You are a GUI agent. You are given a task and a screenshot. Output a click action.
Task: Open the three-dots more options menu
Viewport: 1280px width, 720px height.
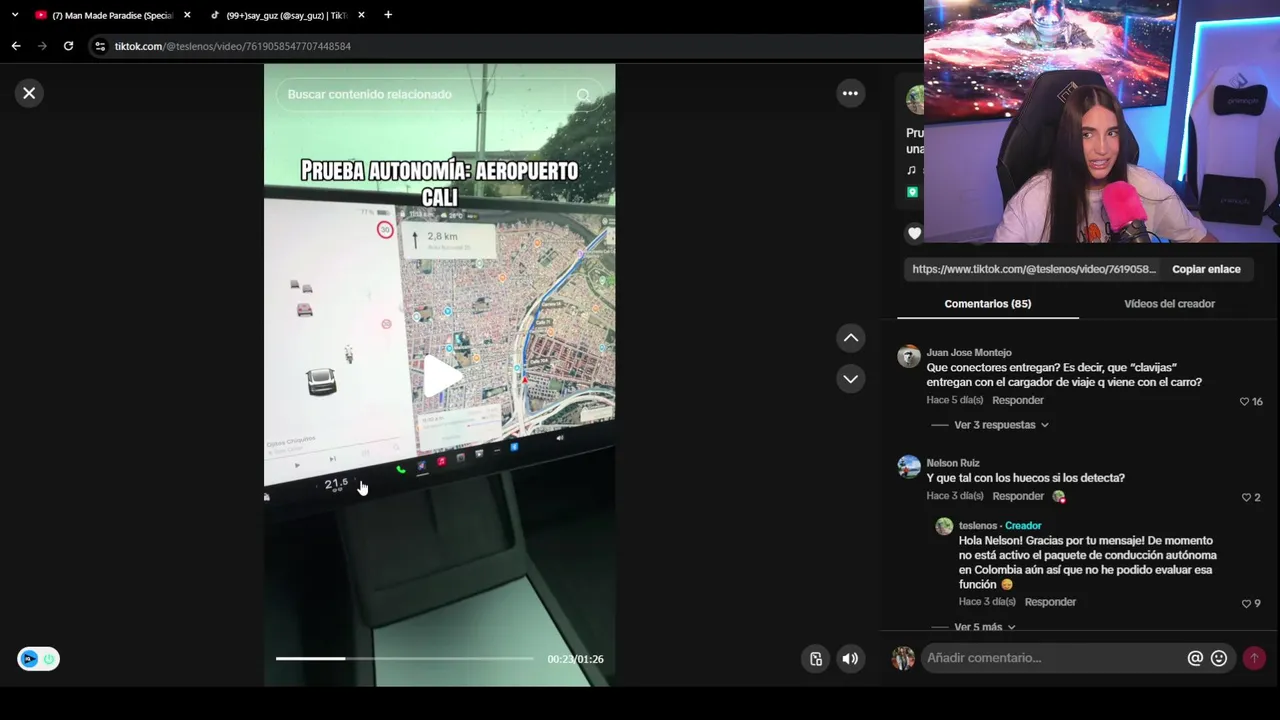tap(850, 93)
